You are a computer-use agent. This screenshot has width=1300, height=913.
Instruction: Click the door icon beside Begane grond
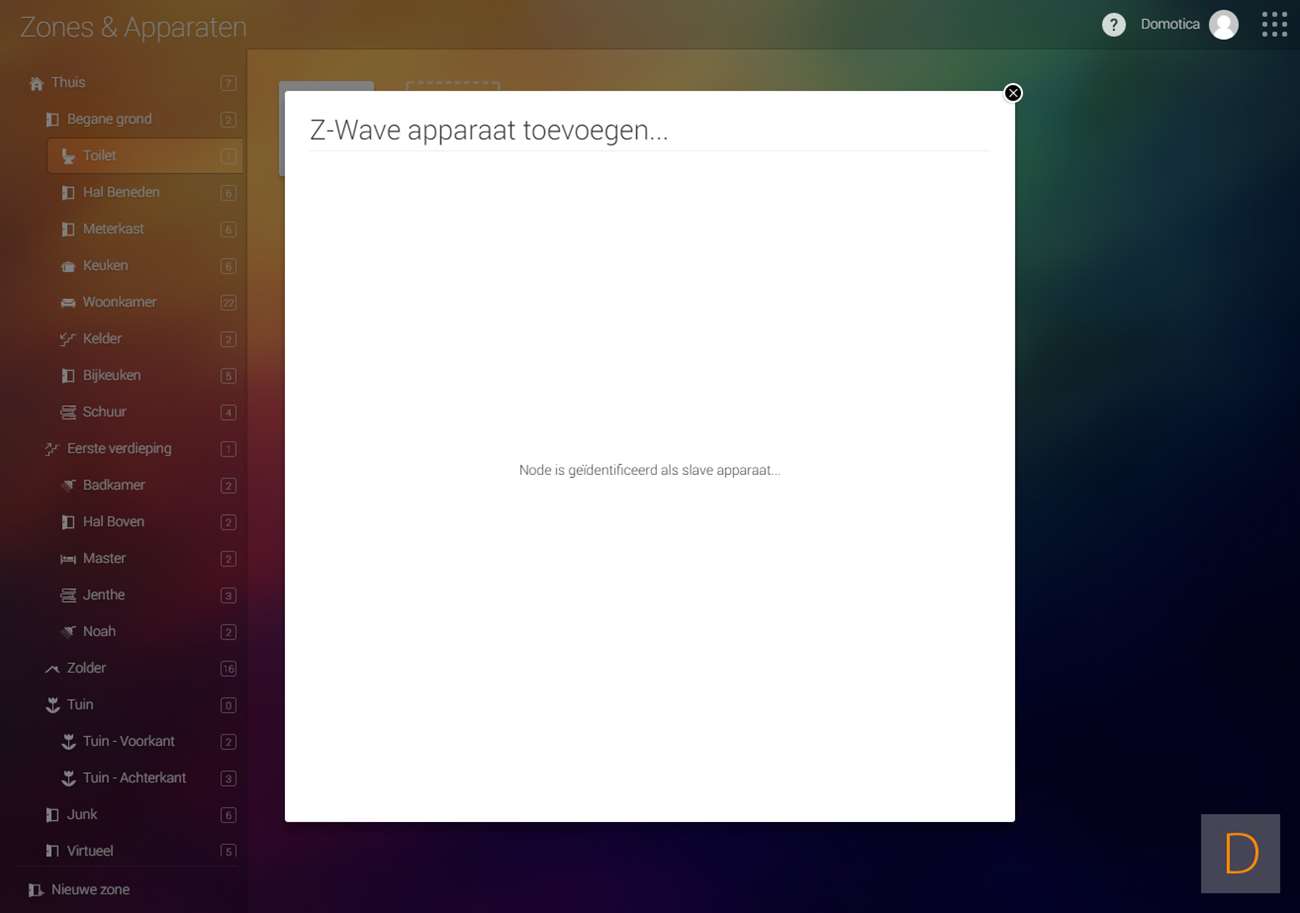point(52,120)
